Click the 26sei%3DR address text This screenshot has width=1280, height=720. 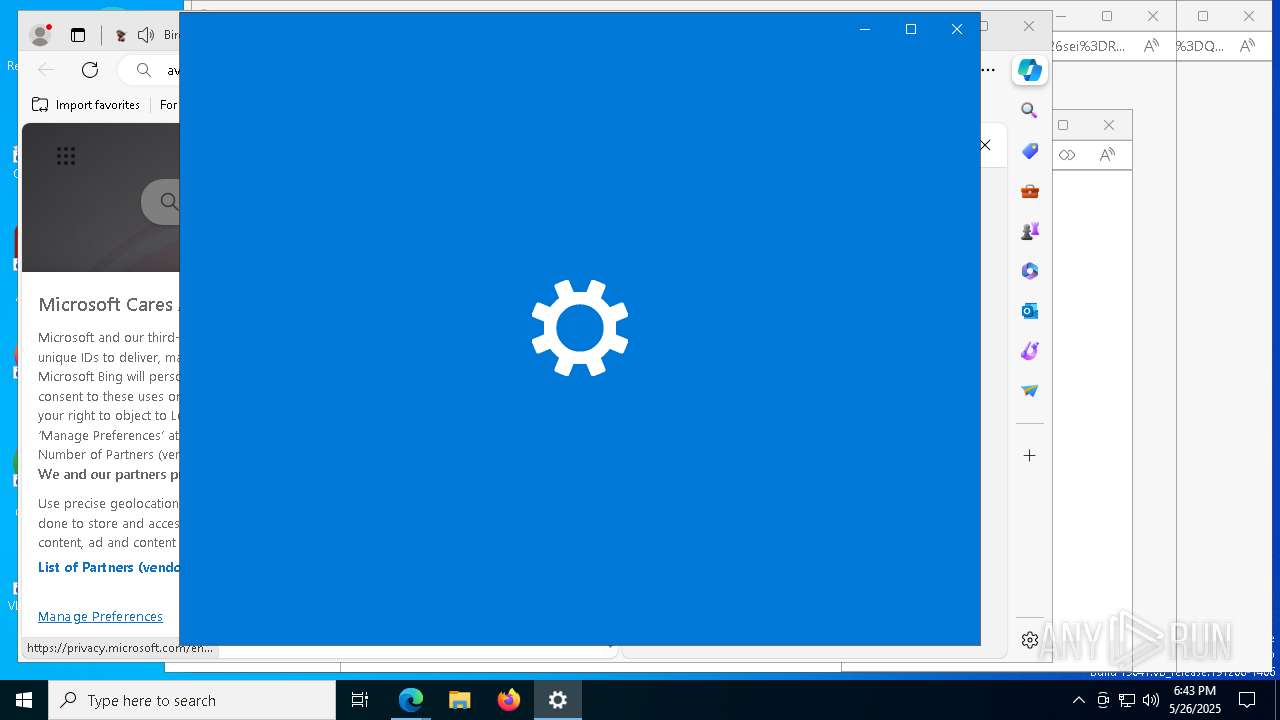pyautogui.click(x=1089, y=46)
